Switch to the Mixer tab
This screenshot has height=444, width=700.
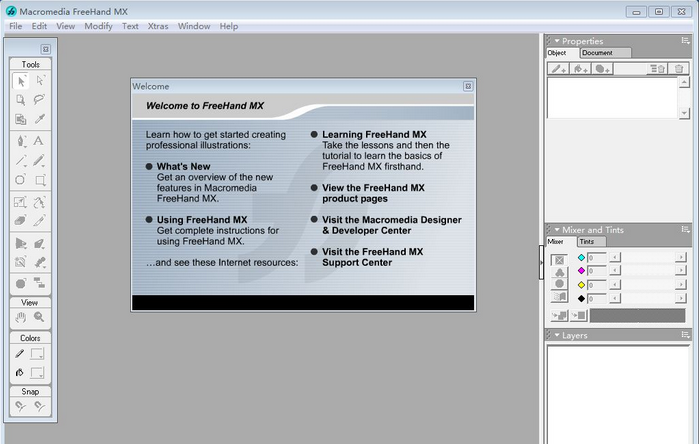(x=560, y=241)
